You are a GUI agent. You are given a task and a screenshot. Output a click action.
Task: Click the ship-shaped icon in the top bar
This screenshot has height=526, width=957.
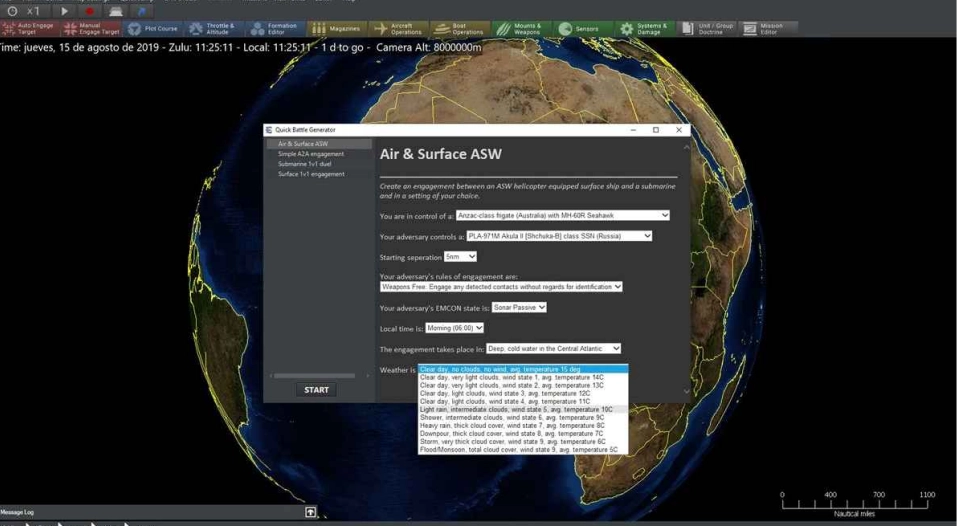click(x=116, y=11)
